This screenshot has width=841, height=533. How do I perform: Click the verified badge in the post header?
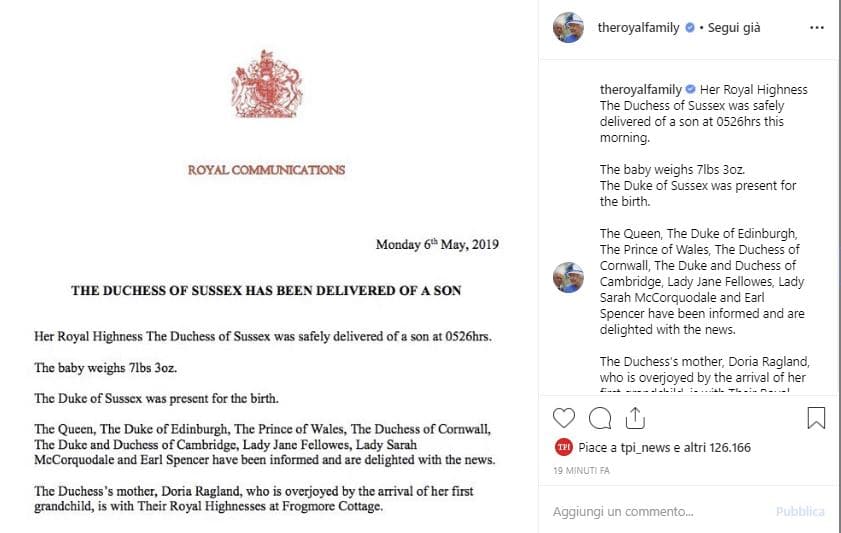point(689,28)
